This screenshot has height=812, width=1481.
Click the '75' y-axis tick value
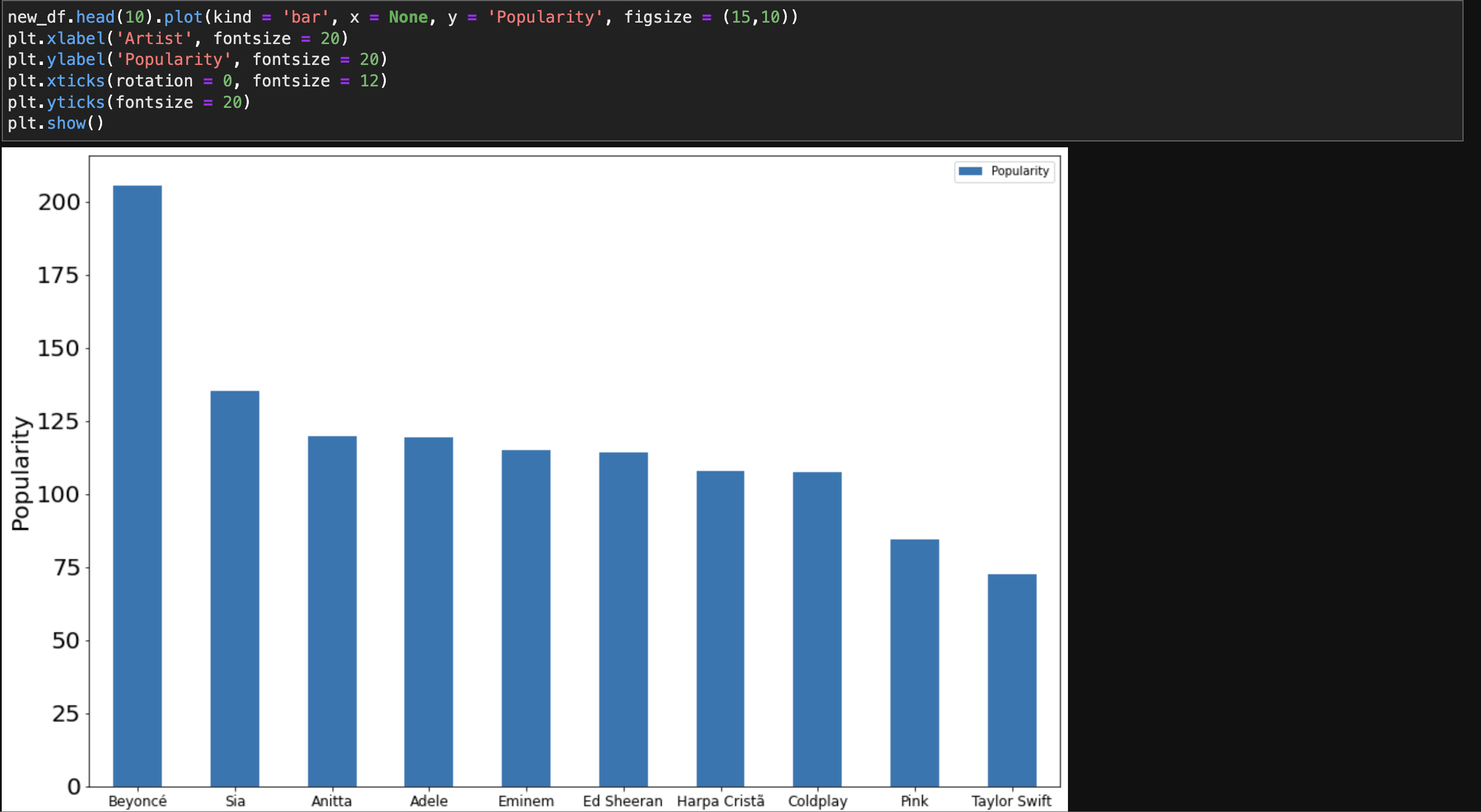(66, 568)
